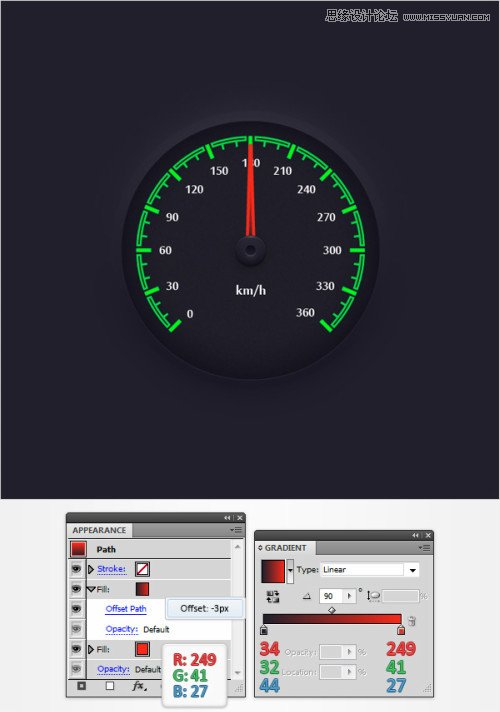Click the gradient angle icon

tap(307, 596)
